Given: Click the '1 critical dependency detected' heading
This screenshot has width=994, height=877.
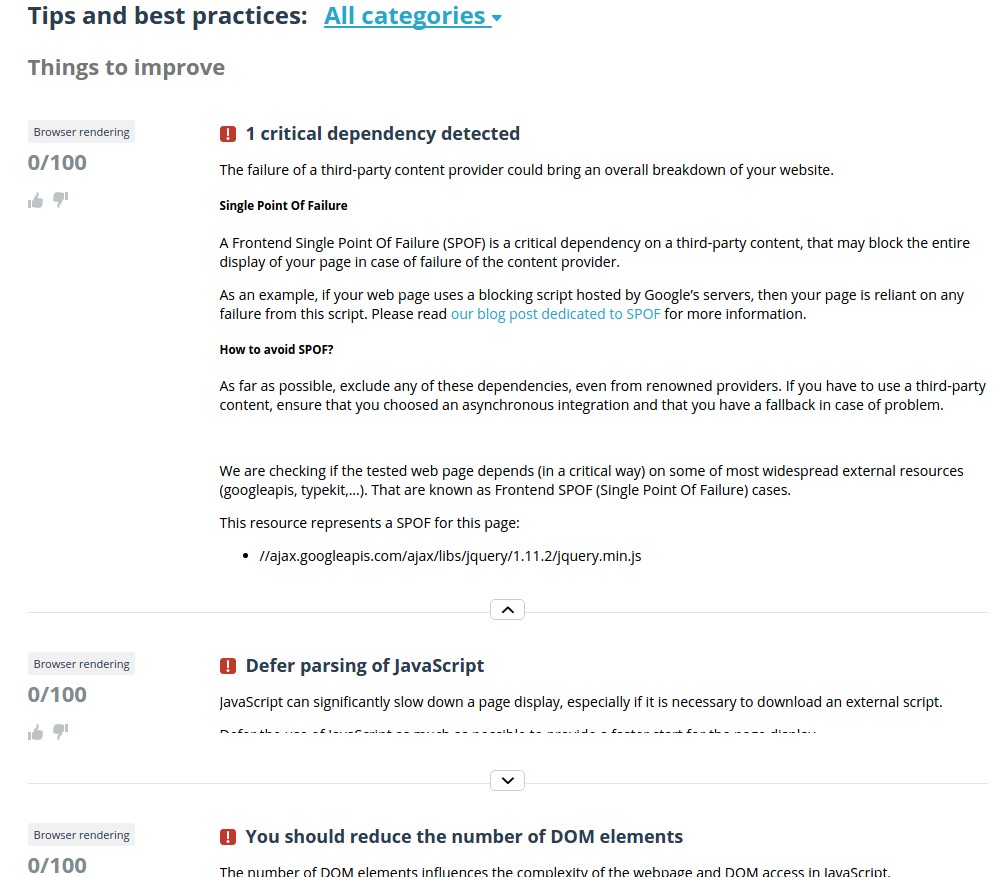Looking at the screenshot, I should point(382,134).
